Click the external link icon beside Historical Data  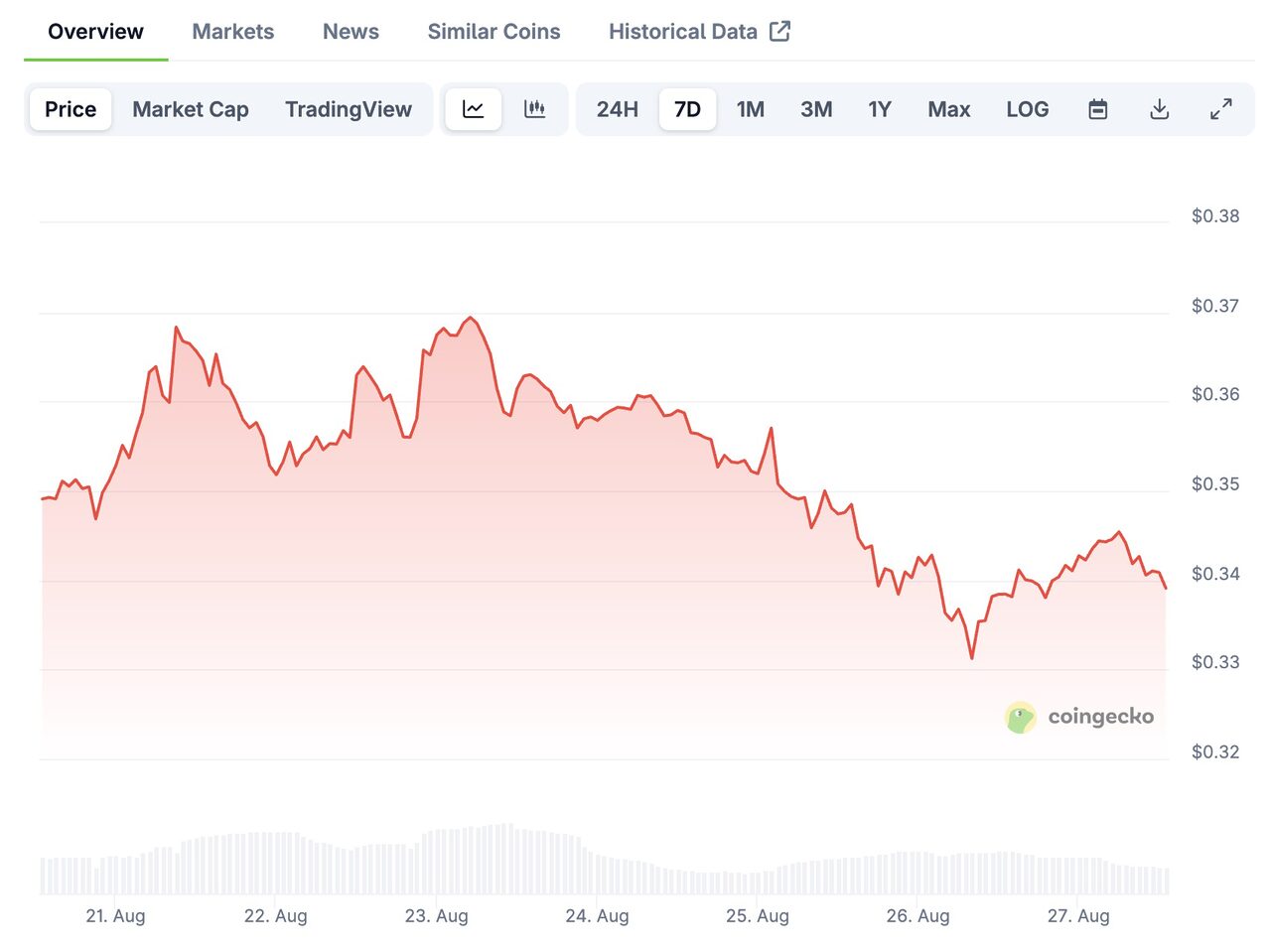click(780, 31)
